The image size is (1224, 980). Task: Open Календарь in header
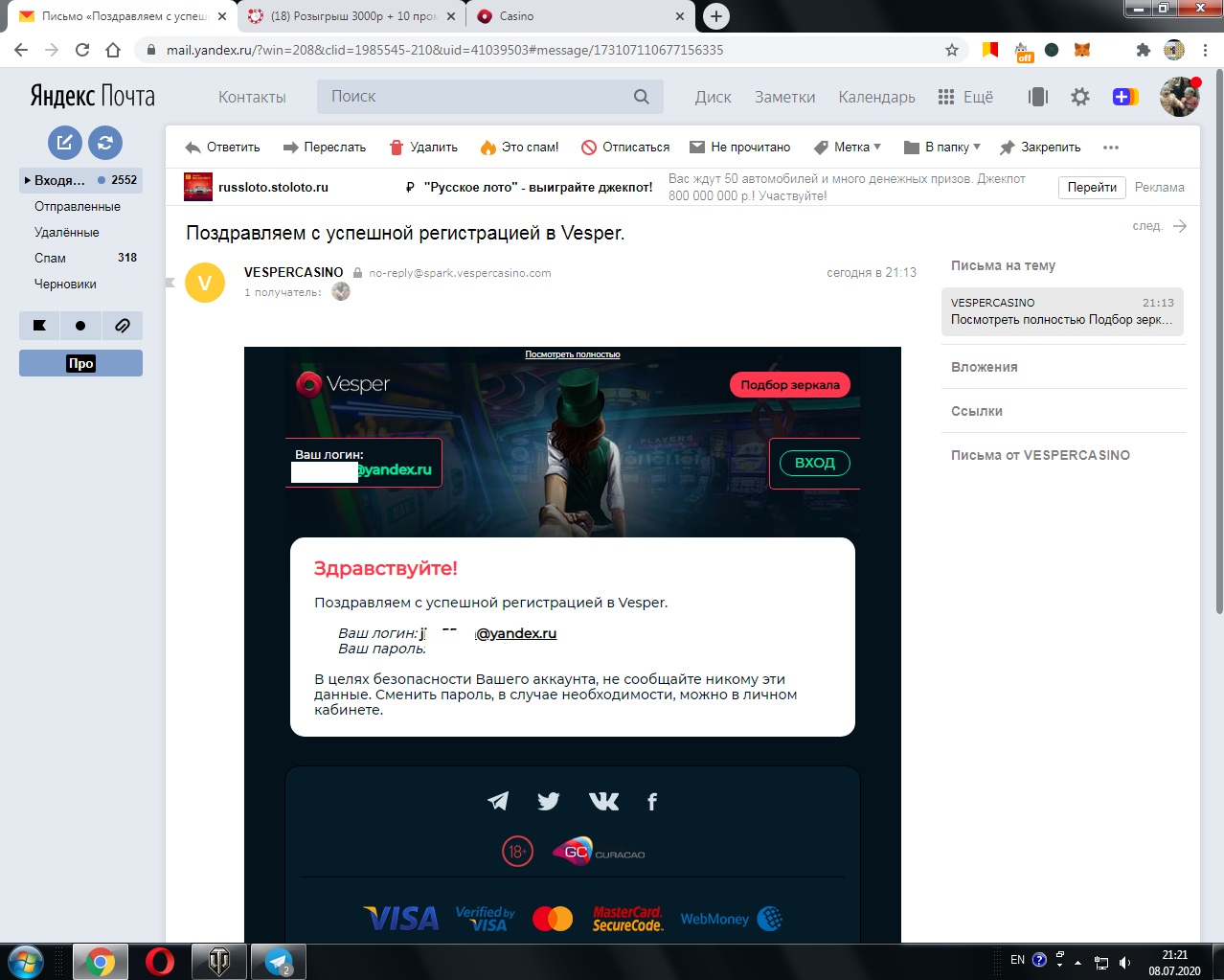(x=876, y=97)
